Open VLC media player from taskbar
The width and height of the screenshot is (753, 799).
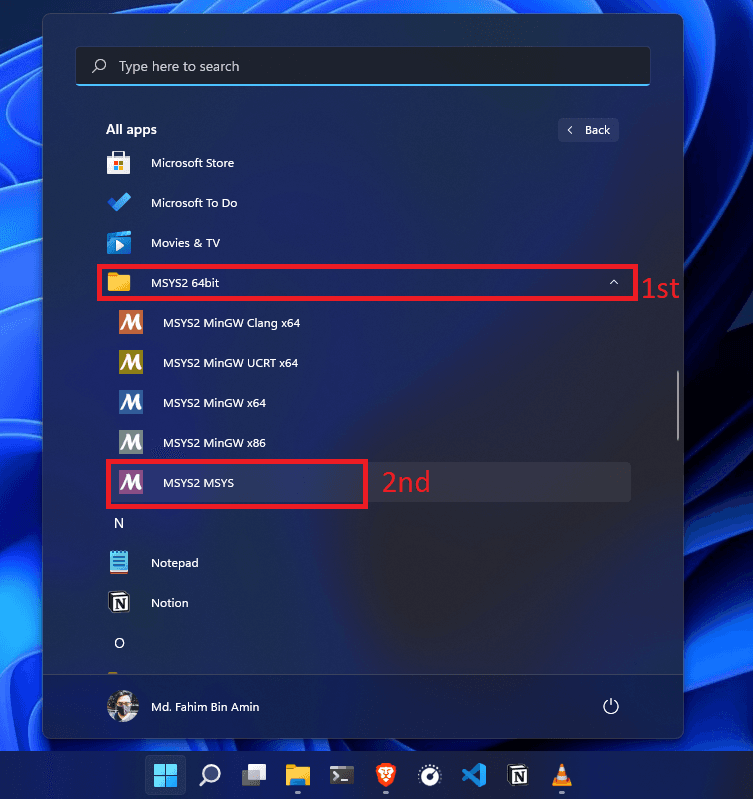pos(561,775)
